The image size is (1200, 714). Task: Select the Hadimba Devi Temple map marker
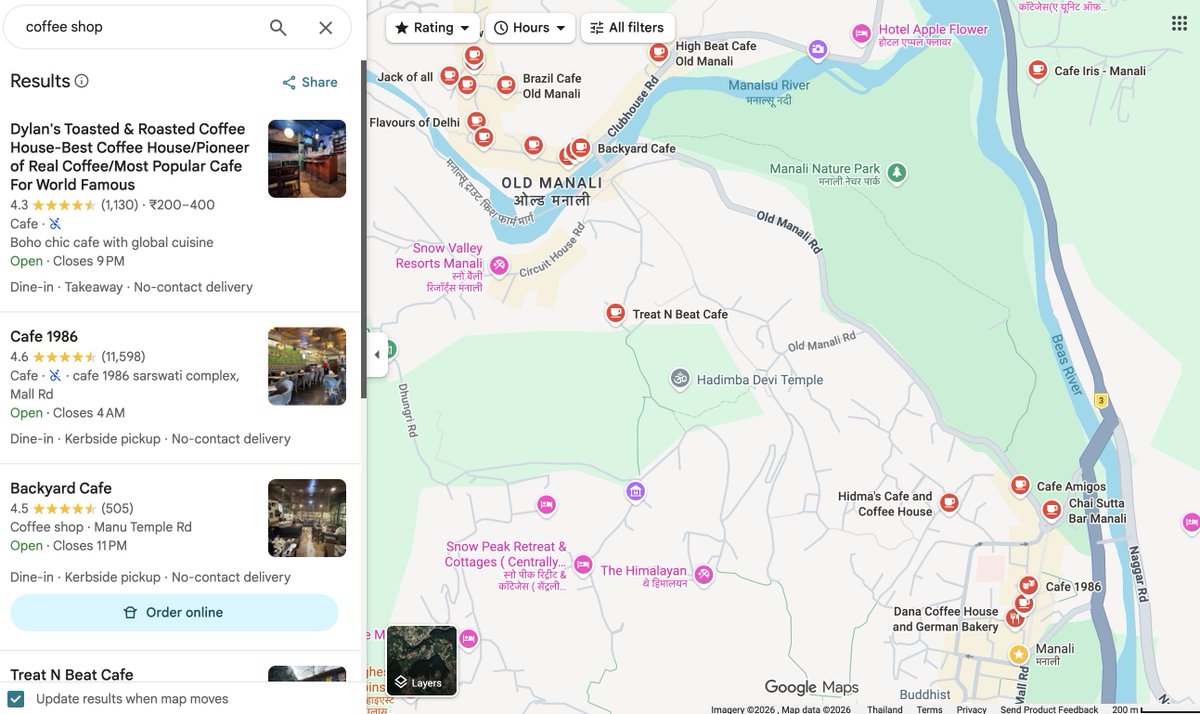[x=680, y=379]
